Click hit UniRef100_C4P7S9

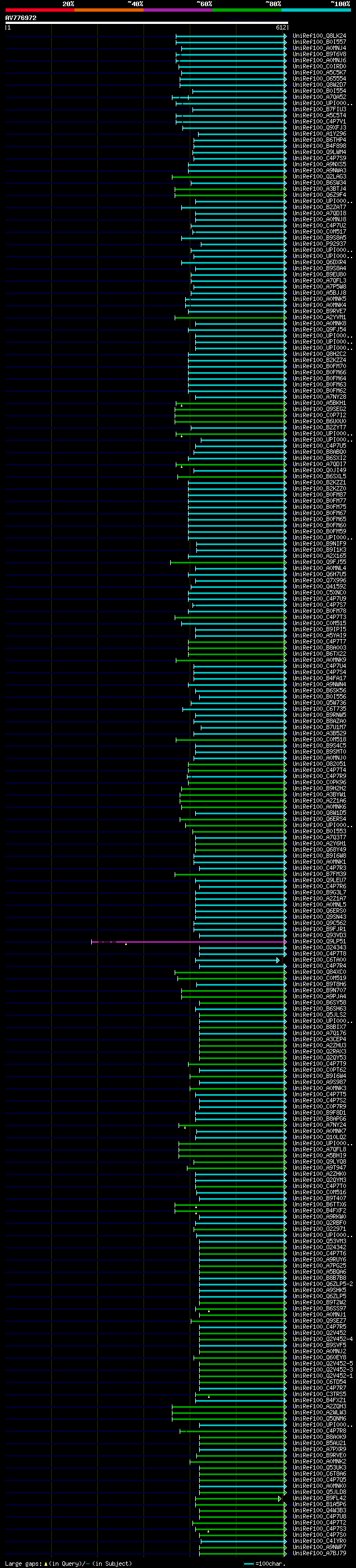pyautogui.click(x=319, y=159)
